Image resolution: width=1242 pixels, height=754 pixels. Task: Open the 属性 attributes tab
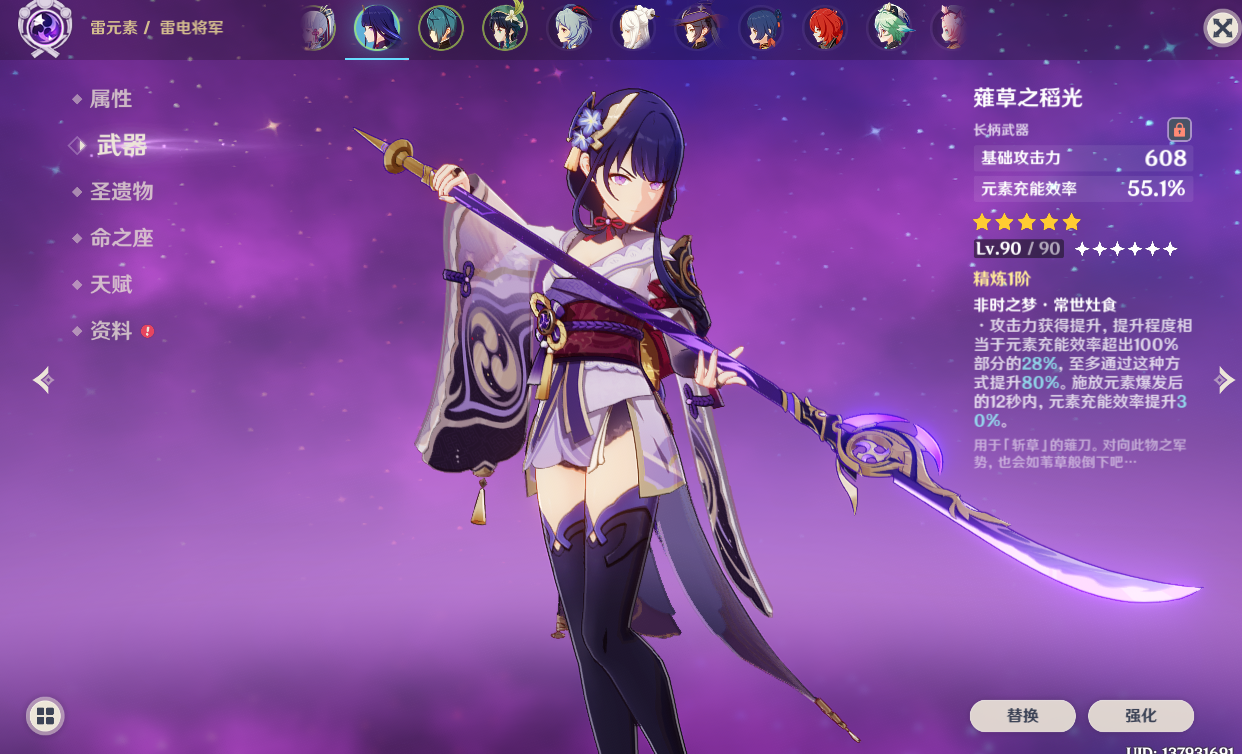click(110, 99)
